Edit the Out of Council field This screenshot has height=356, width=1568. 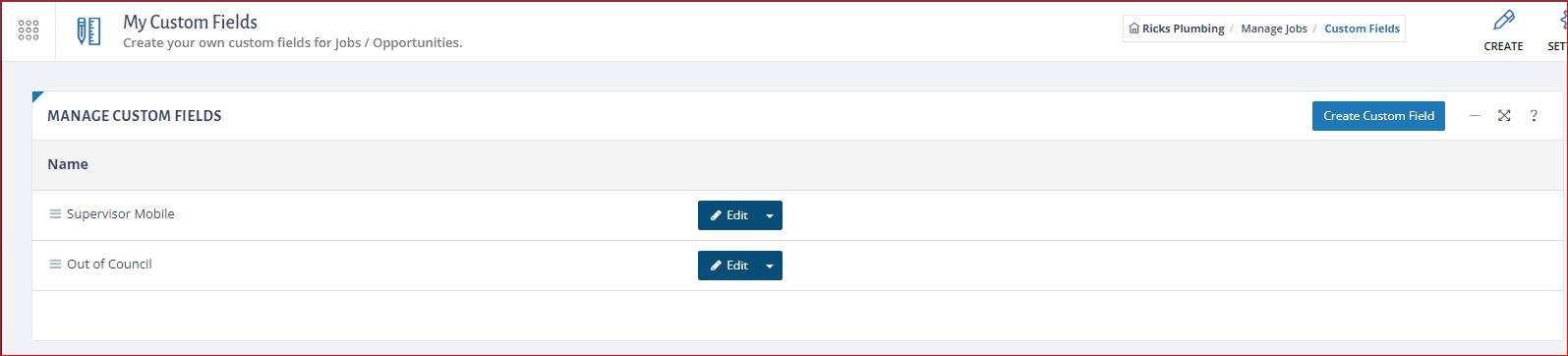[728, 266]
